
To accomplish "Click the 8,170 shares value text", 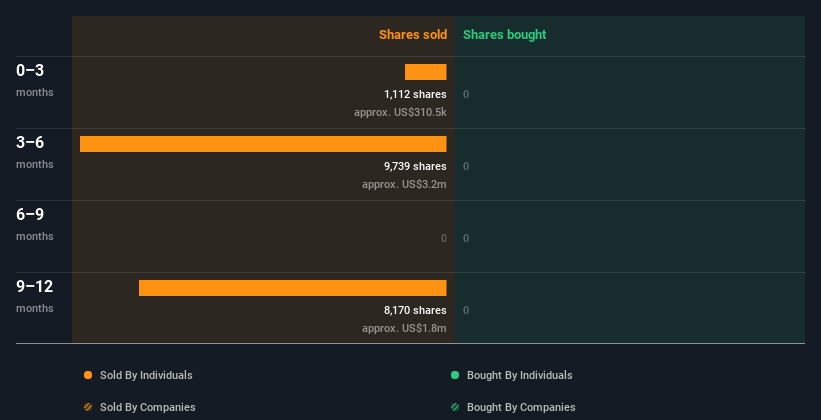I will tap(415, 310).
